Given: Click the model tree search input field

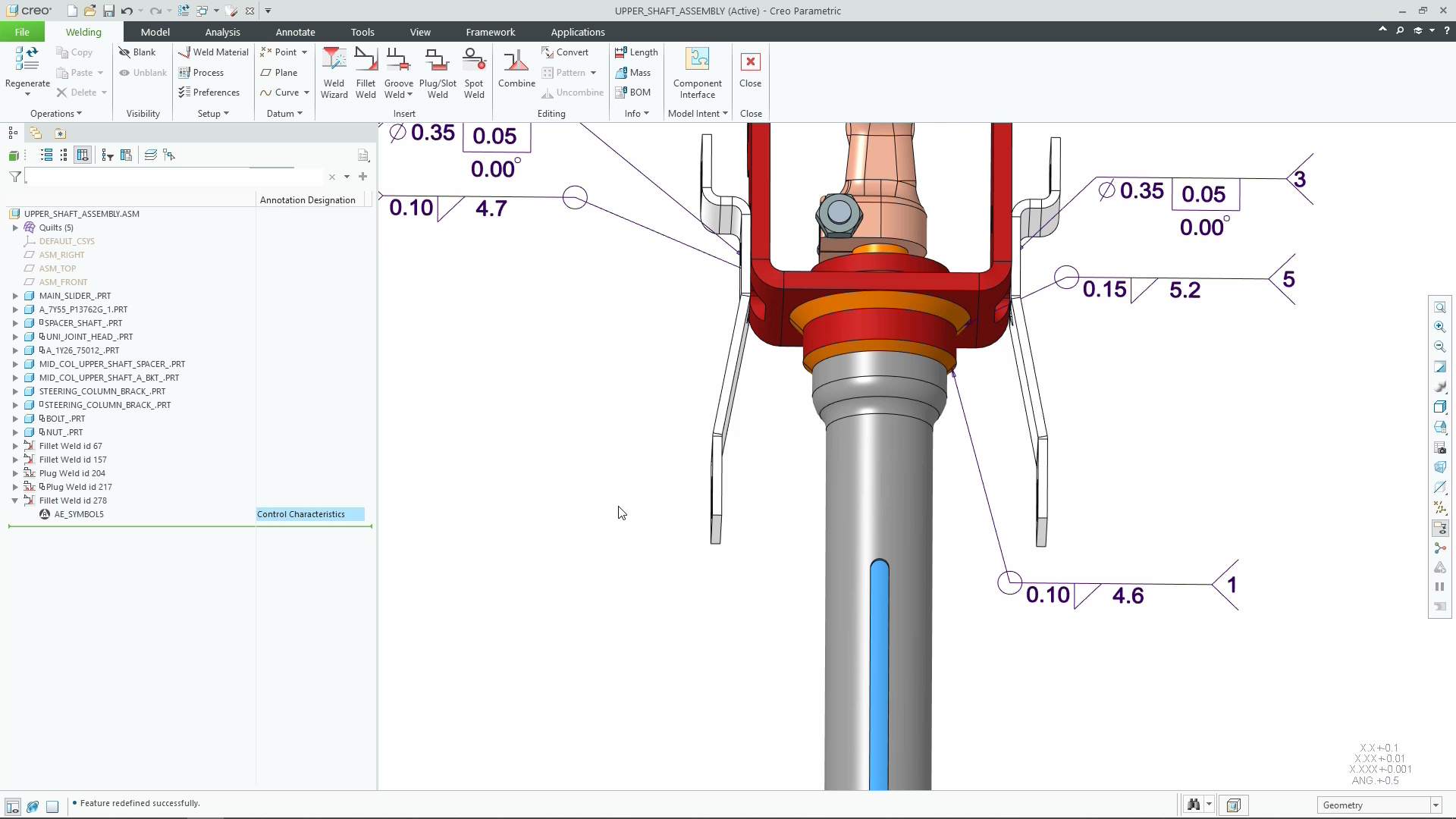Looking at the screenshot, I should tap(174, 177).
